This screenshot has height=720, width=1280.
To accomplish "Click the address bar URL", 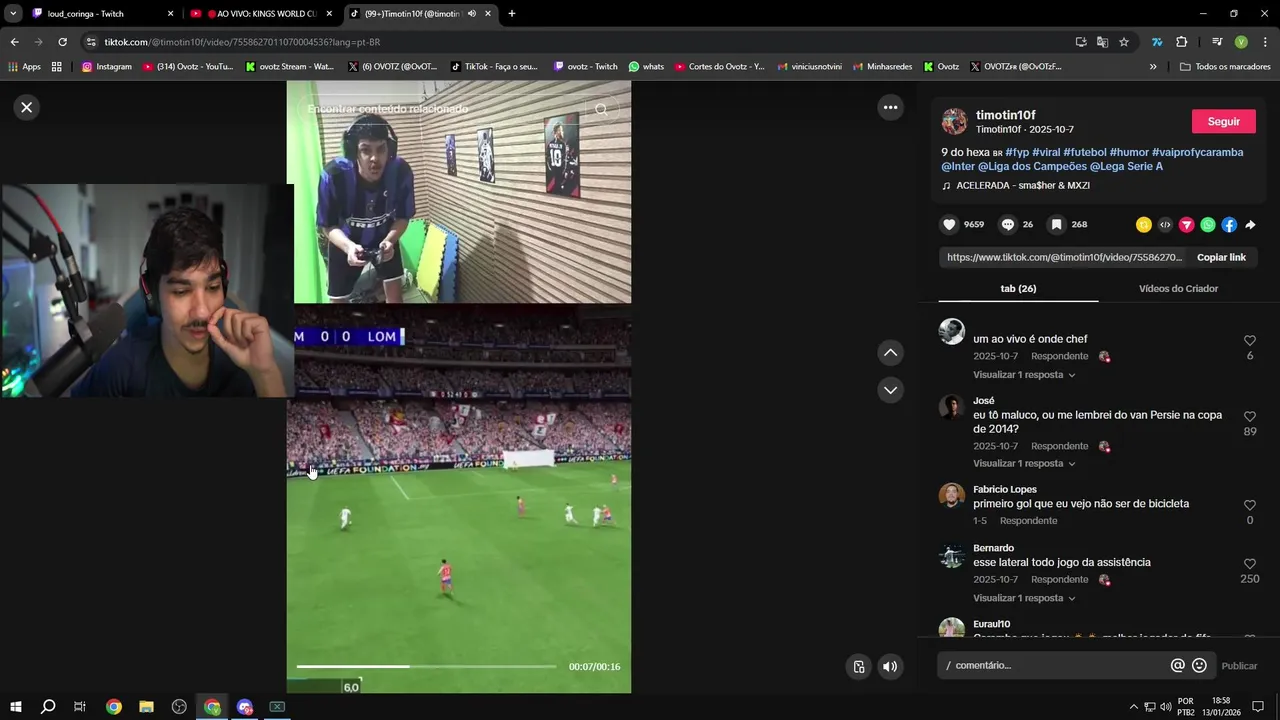I will pyautogui.click(x=242, y=42).
